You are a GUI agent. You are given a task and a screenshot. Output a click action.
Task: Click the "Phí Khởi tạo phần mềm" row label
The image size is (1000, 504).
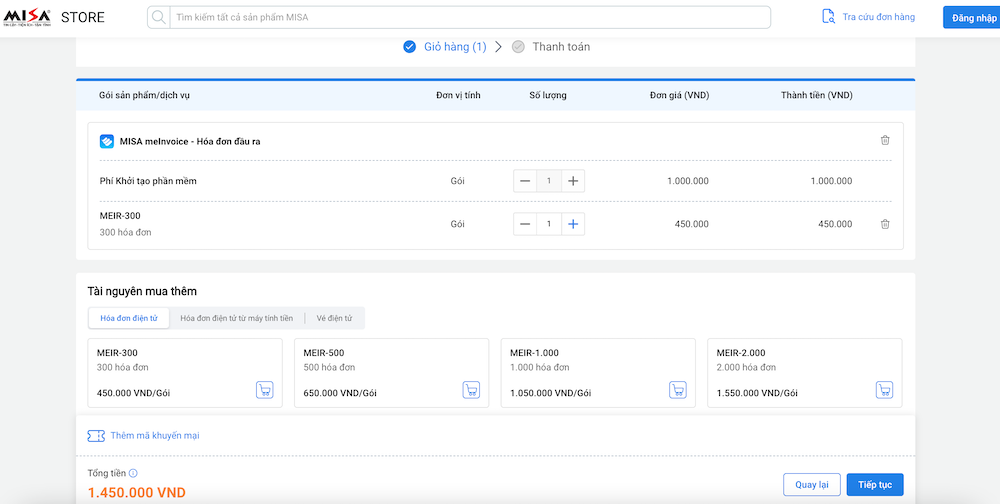click(x=149, y=181)
